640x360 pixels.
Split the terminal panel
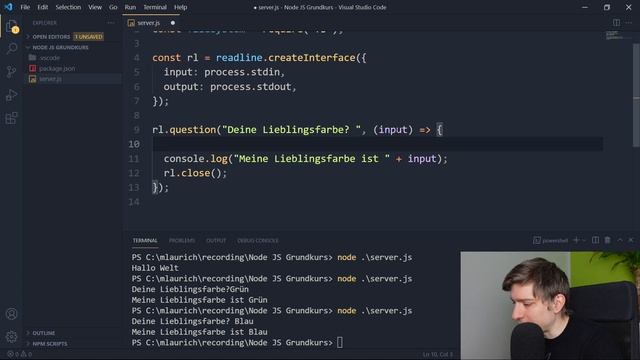[596, 240]
